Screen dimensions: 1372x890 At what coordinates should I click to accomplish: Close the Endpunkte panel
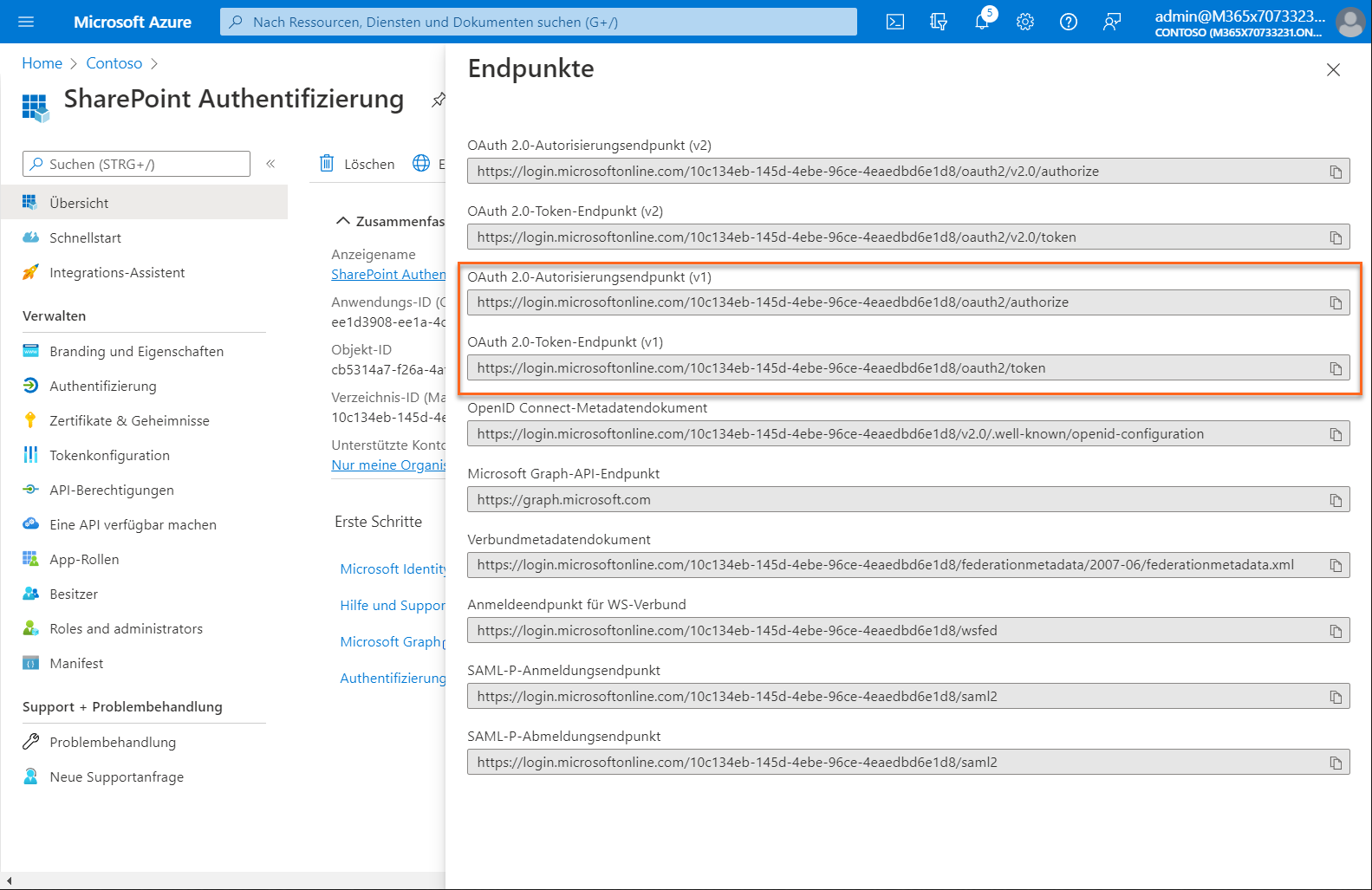(1333, 69)
